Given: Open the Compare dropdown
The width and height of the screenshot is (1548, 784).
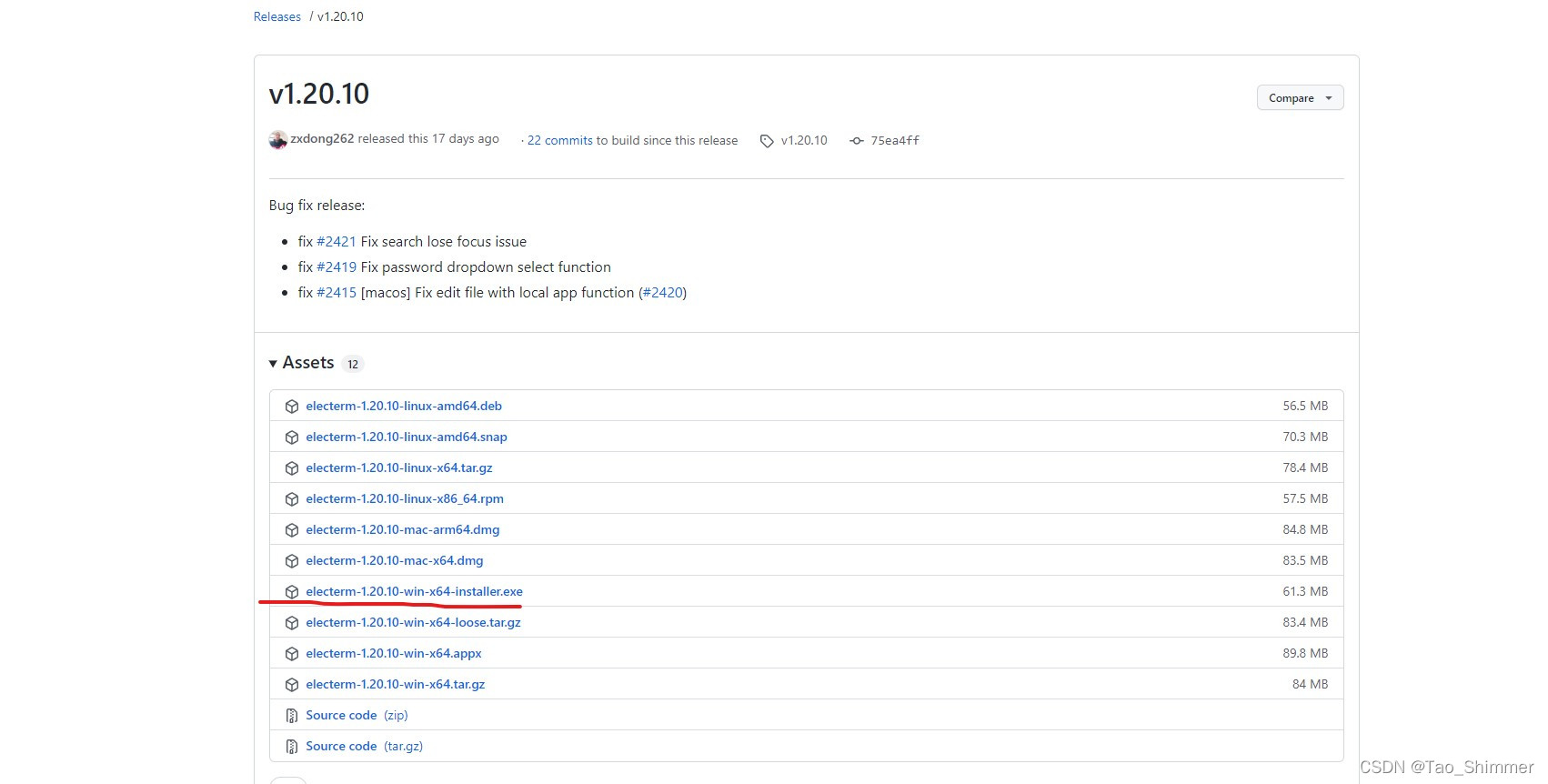Looking at the screenshot, I should [1300, 98].
